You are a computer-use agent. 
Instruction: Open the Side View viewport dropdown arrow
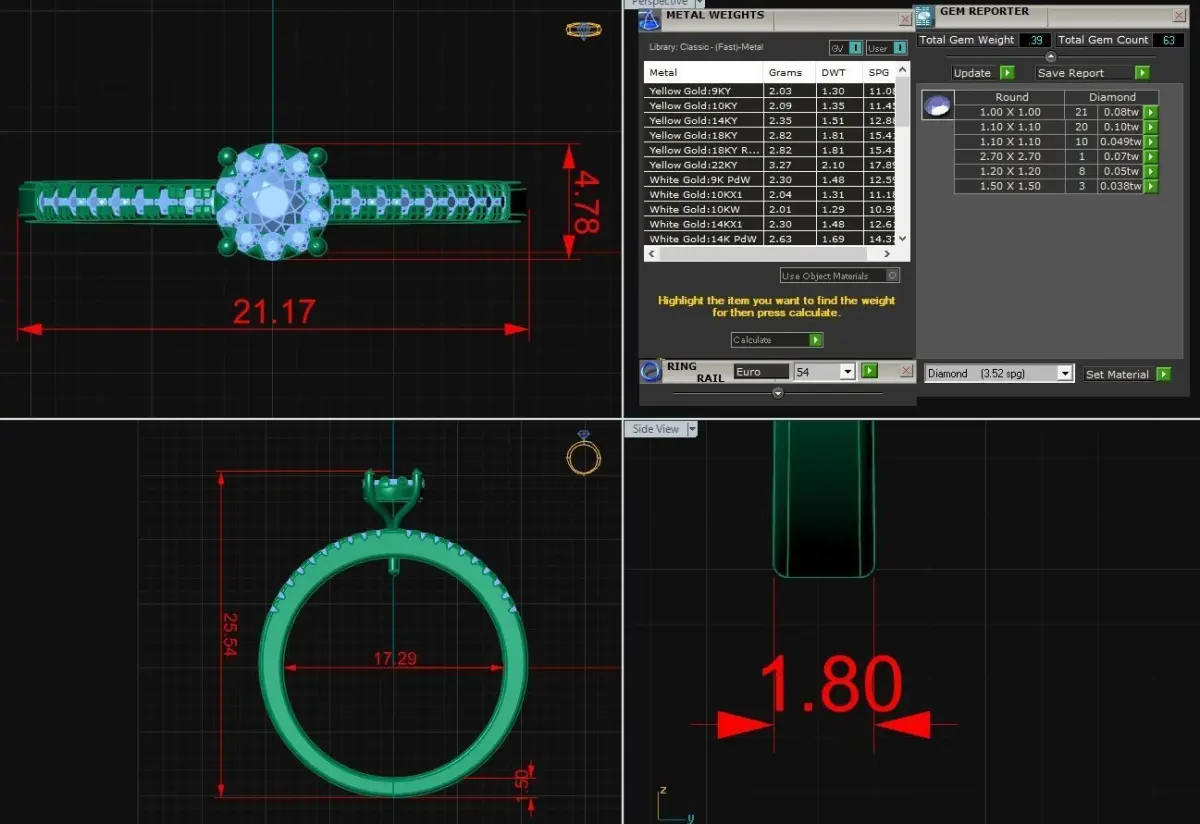[x=692, y=429]
